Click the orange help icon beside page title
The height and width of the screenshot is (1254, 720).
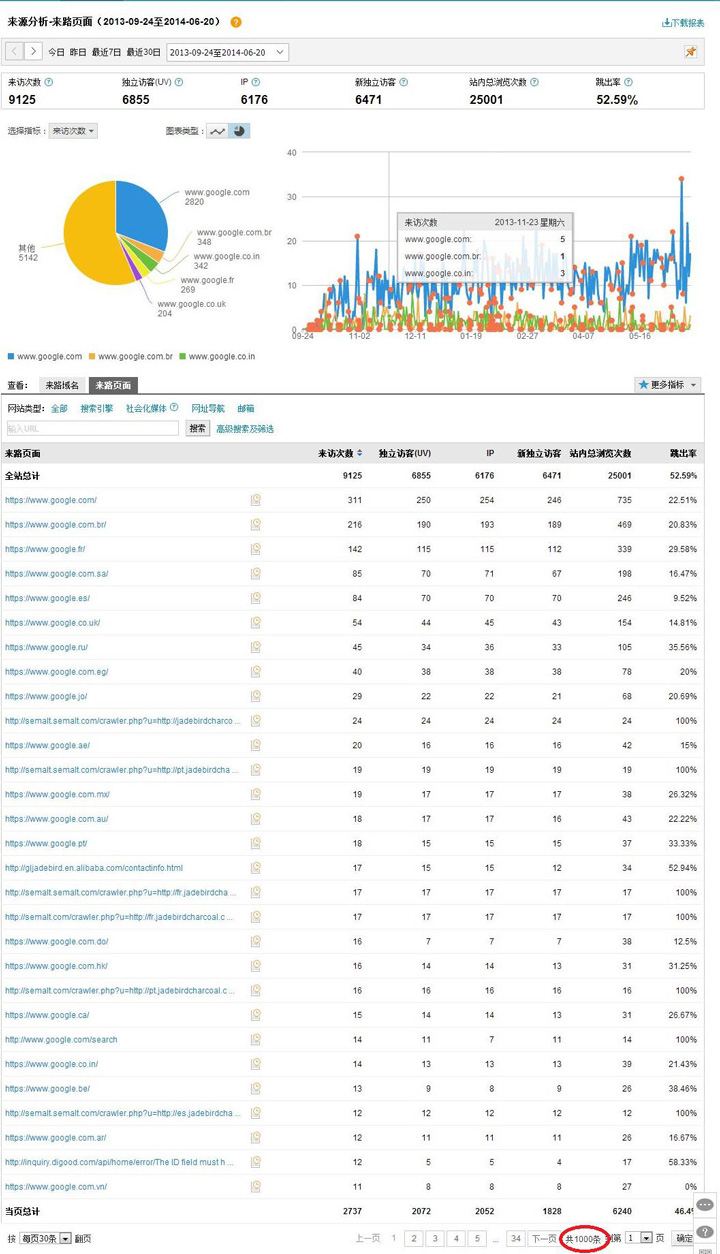tap(236, 22)
